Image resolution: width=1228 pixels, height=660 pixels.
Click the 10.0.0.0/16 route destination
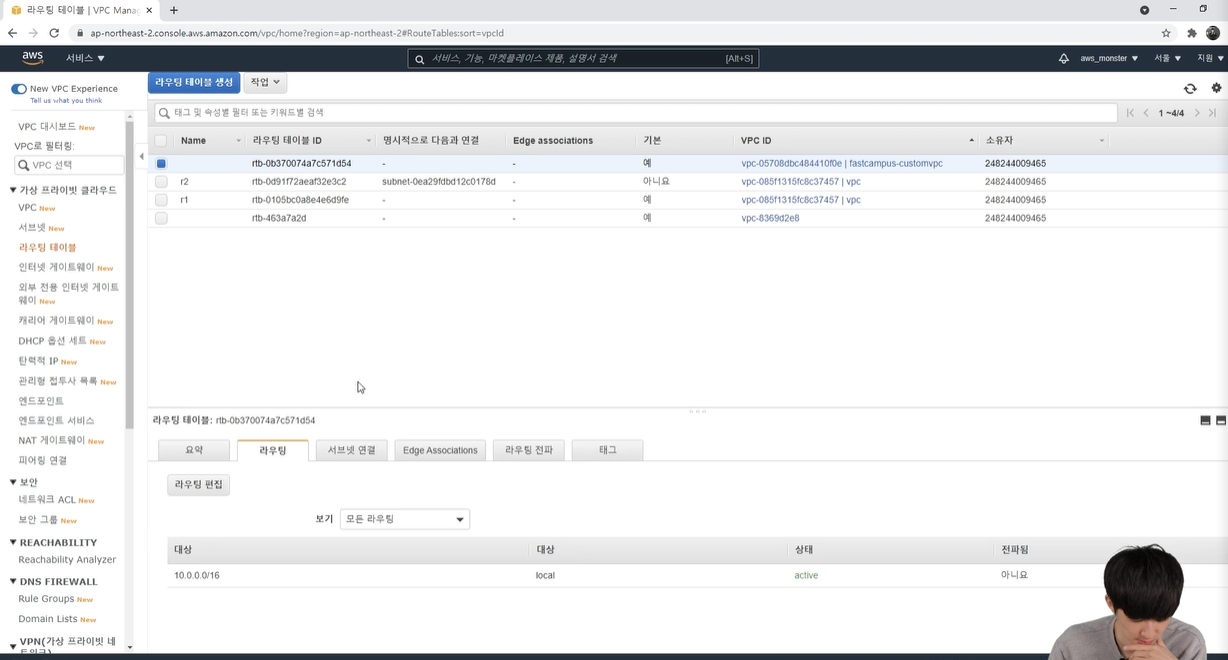coord(196,575)
